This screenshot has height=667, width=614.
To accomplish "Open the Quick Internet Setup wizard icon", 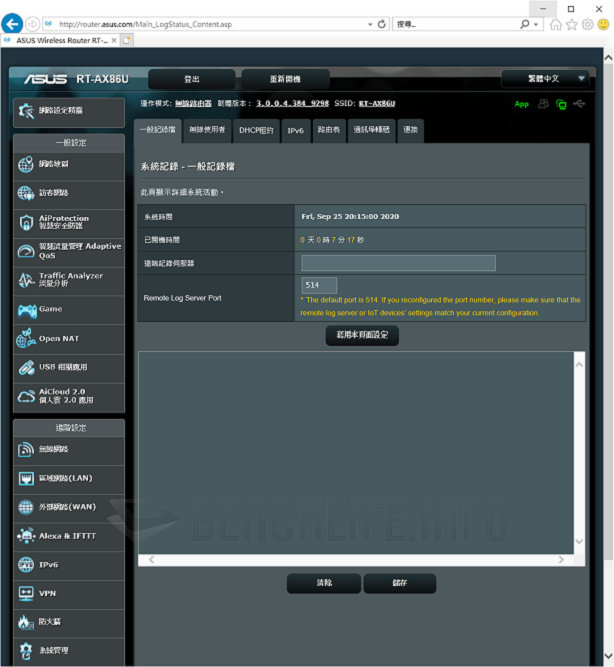I will click(x=26, y=111).
